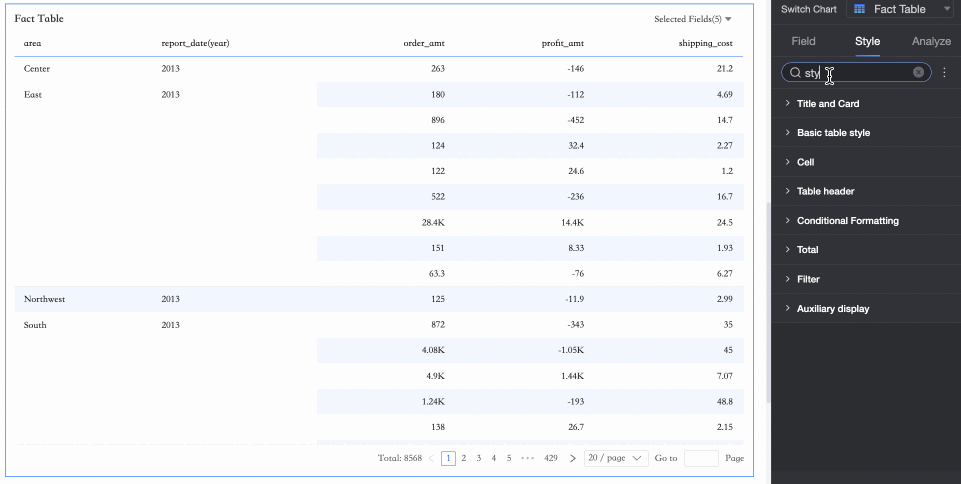Viewport: 961px width, 484px height.
Task: Click the Go to page input field
Action: (701, 458)
